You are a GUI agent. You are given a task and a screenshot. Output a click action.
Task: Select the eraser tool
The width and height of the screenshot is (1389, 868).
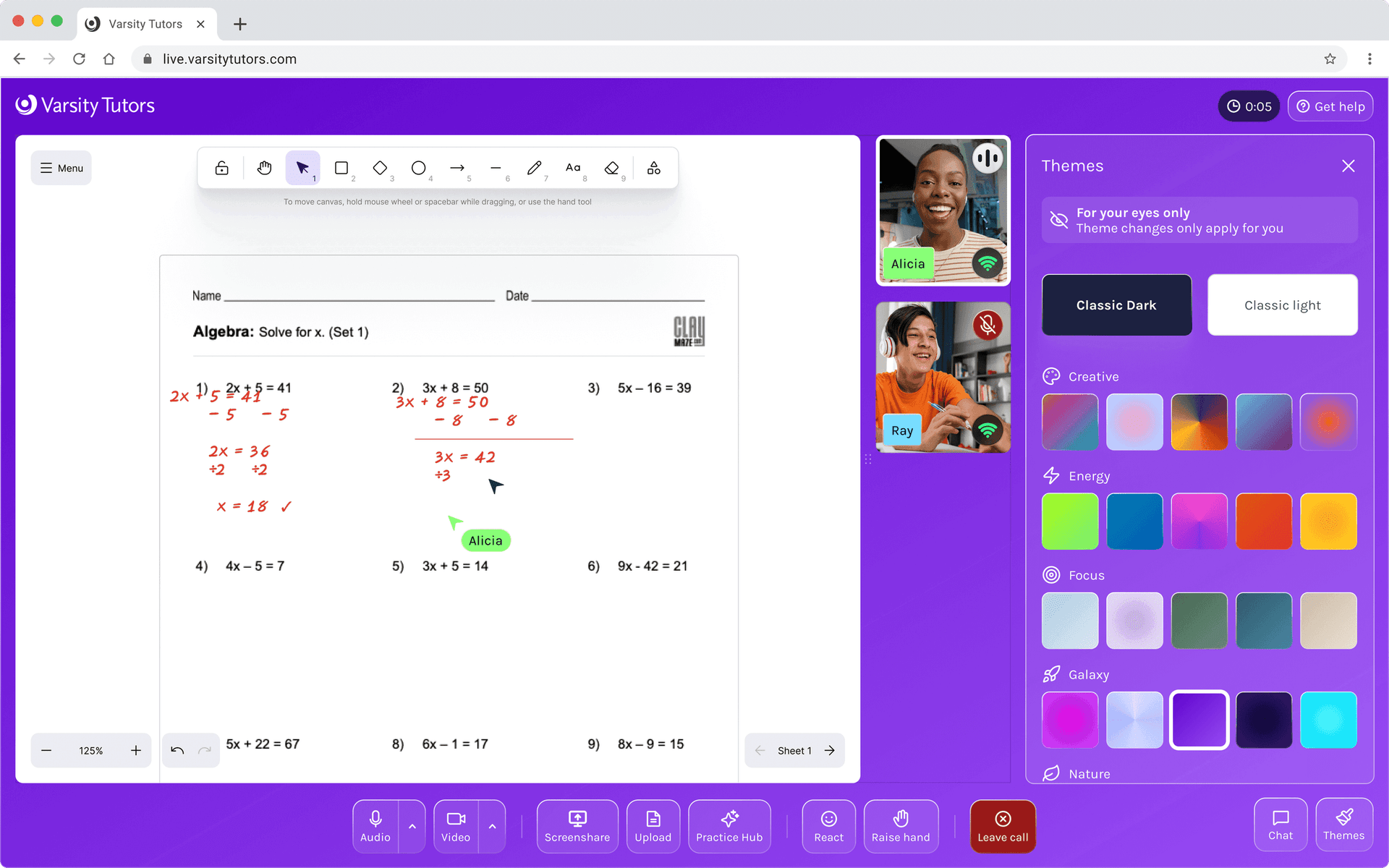tap(611, 169)
